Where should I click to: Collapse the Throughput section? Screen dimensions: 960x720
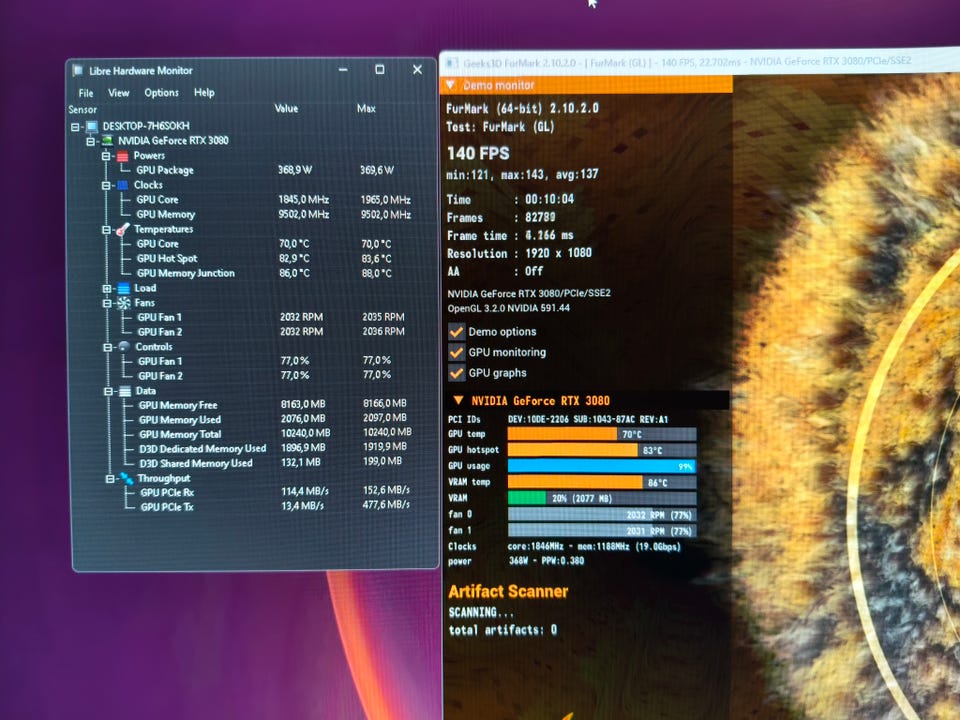coord(110,479)
